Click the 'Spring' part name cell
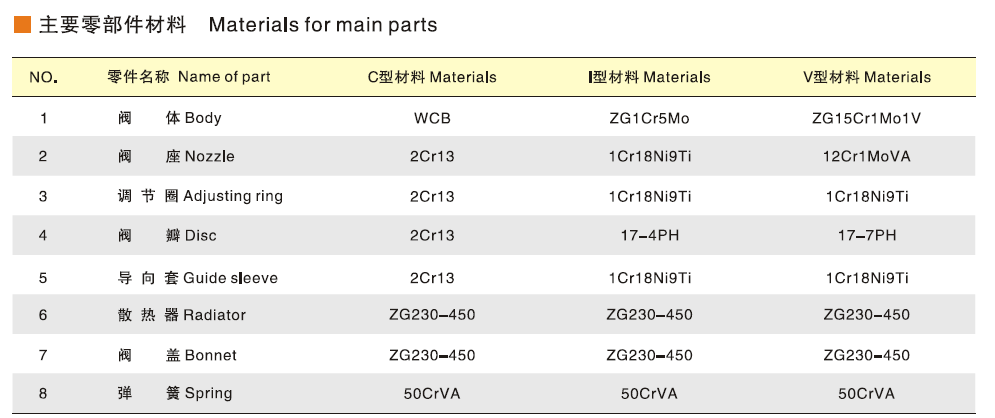This screenshot has height=418, width=995. (x=175, y=393)
